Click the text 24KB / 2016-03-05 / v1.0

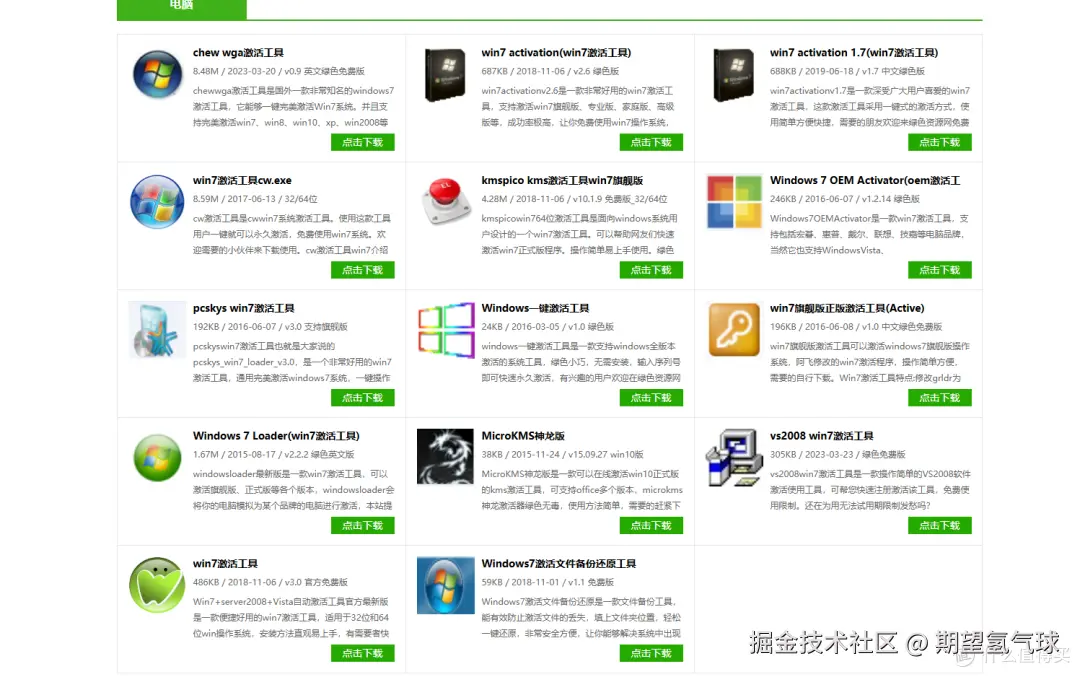(x=532, y=327)
